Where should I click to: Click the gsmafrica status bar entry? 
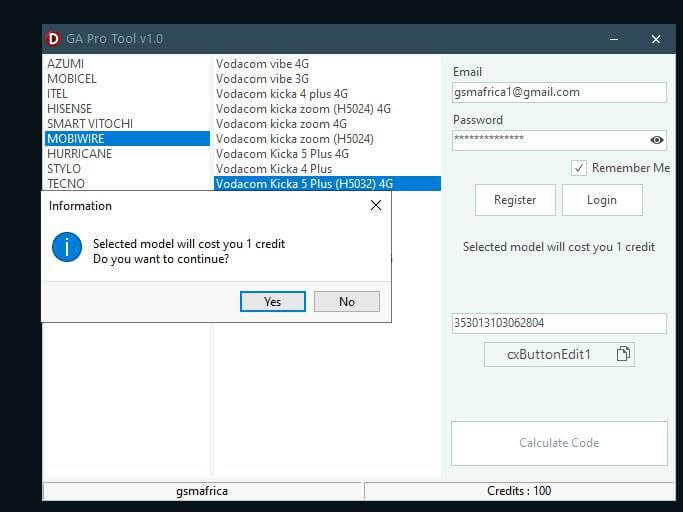coord(202,491)
